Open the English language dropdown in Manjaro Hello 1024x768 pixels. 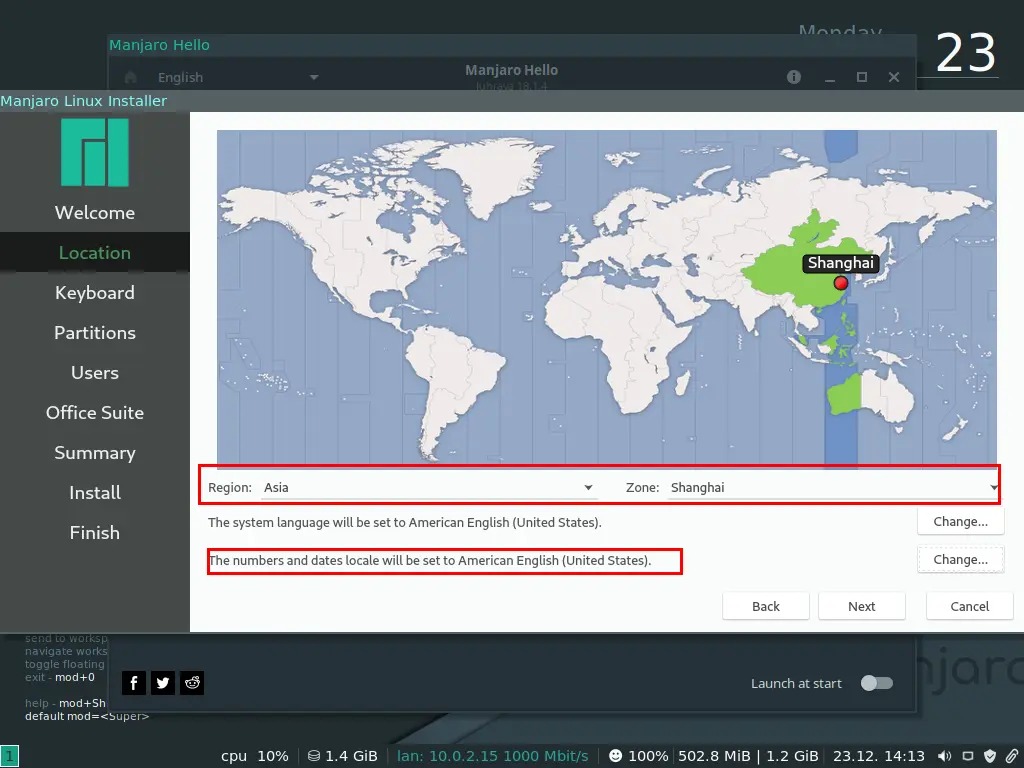(237, 77)
